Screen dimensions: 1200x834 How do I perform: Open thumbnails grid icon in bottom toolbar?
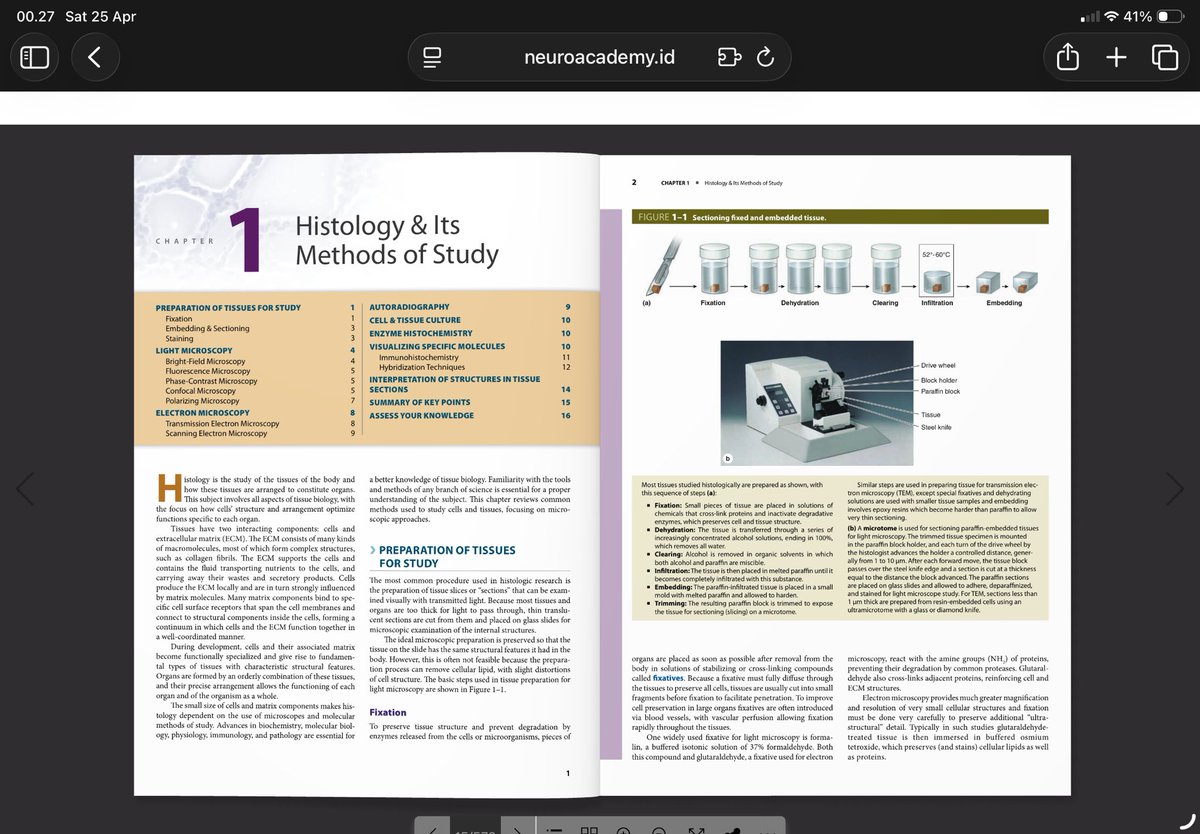[590, 829]
